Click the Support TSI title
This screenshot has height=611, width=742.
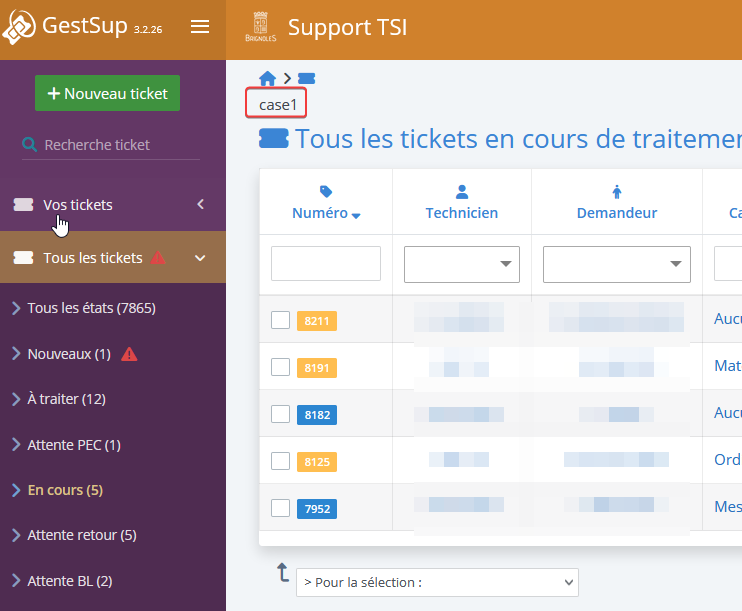tap(347, 27)
